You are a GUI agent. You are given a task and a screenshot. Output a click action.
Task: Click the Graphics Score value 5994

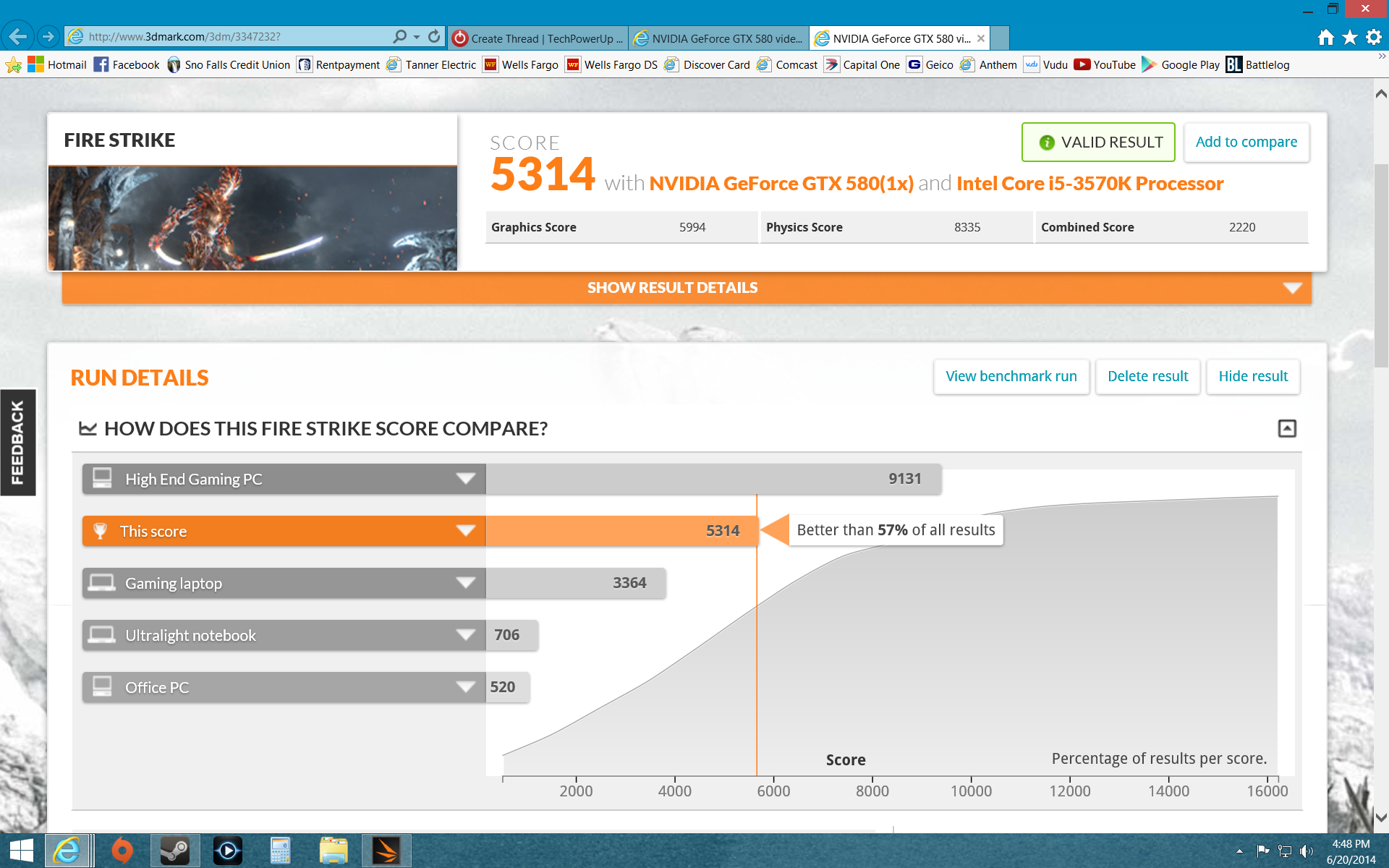coord(692,227)
